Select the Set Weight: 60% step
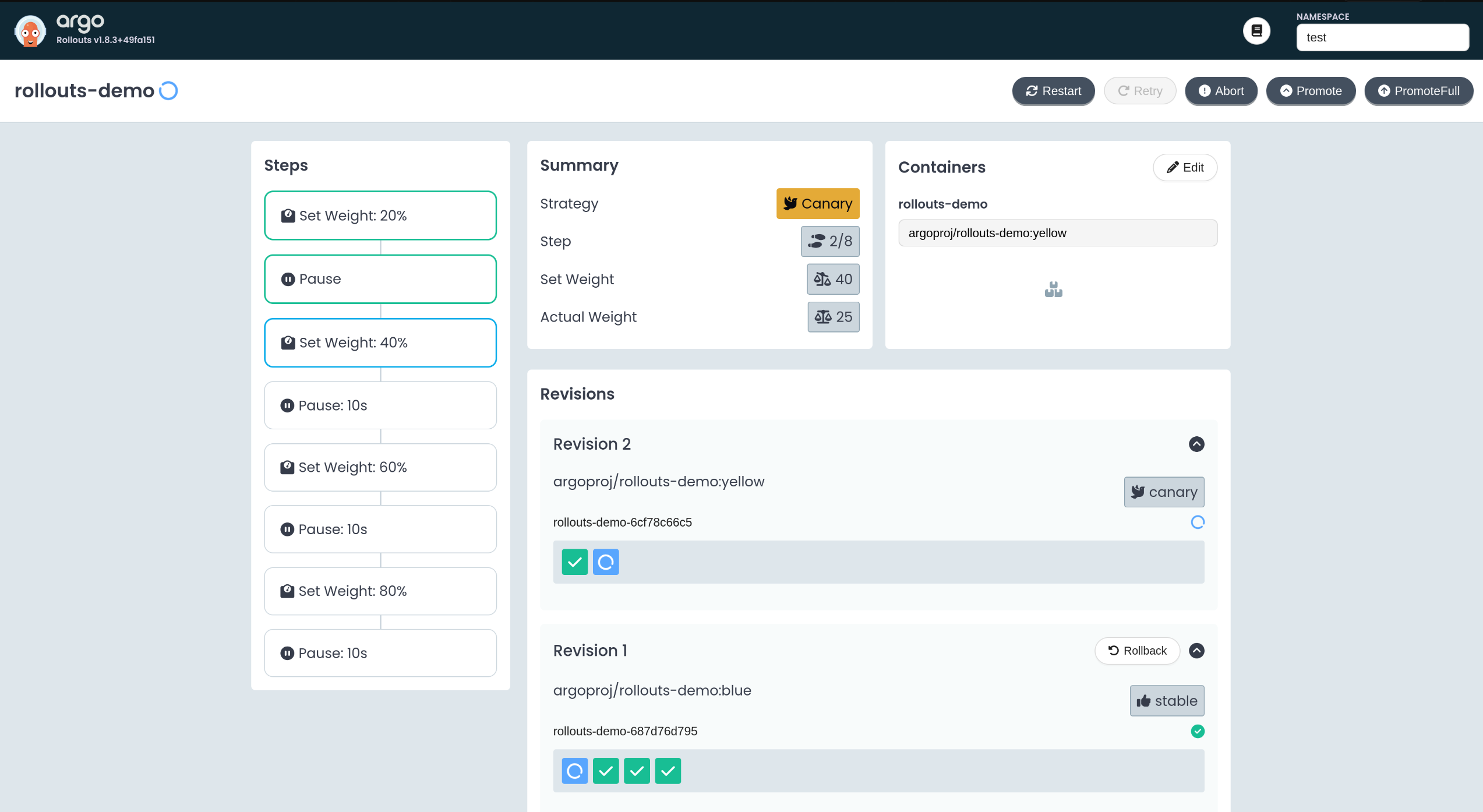 click(x=380, y=467)
